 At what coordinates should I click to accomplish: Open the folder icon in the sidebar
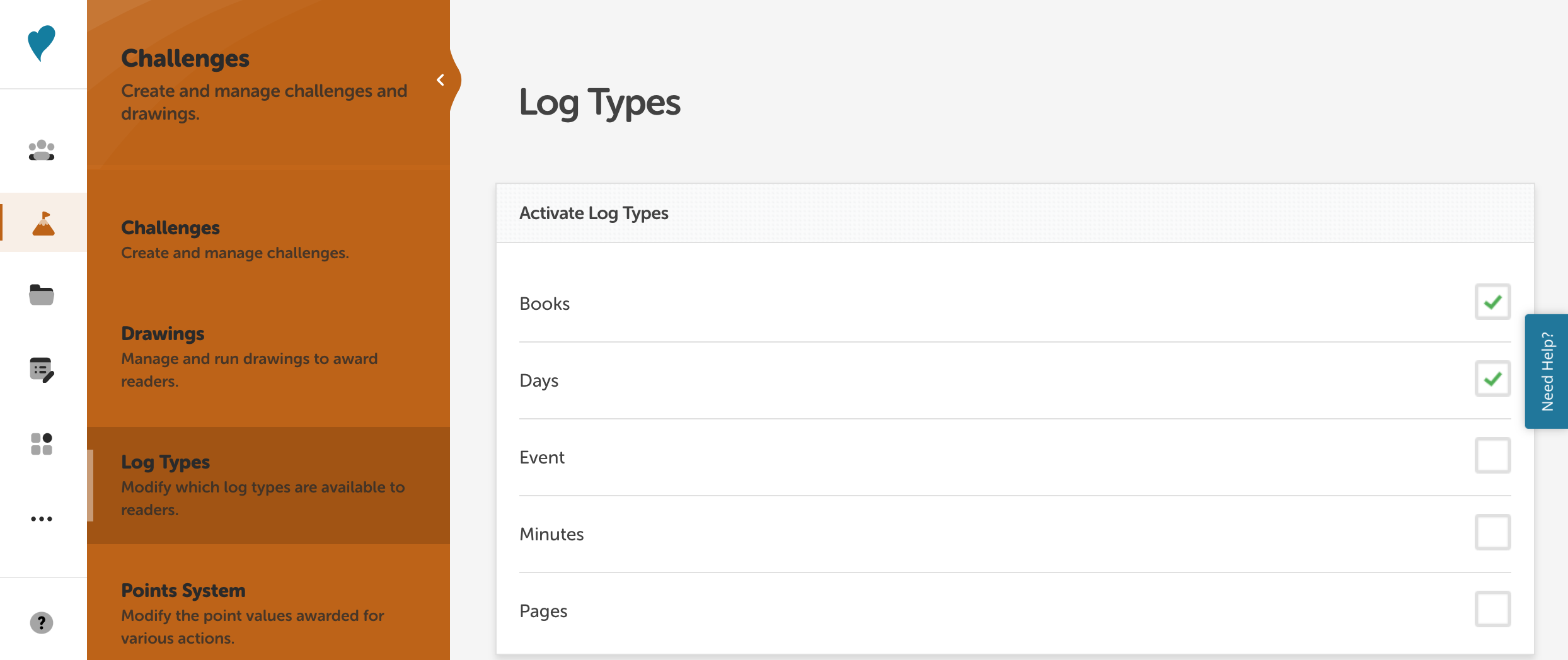click(x=40, y=295)
